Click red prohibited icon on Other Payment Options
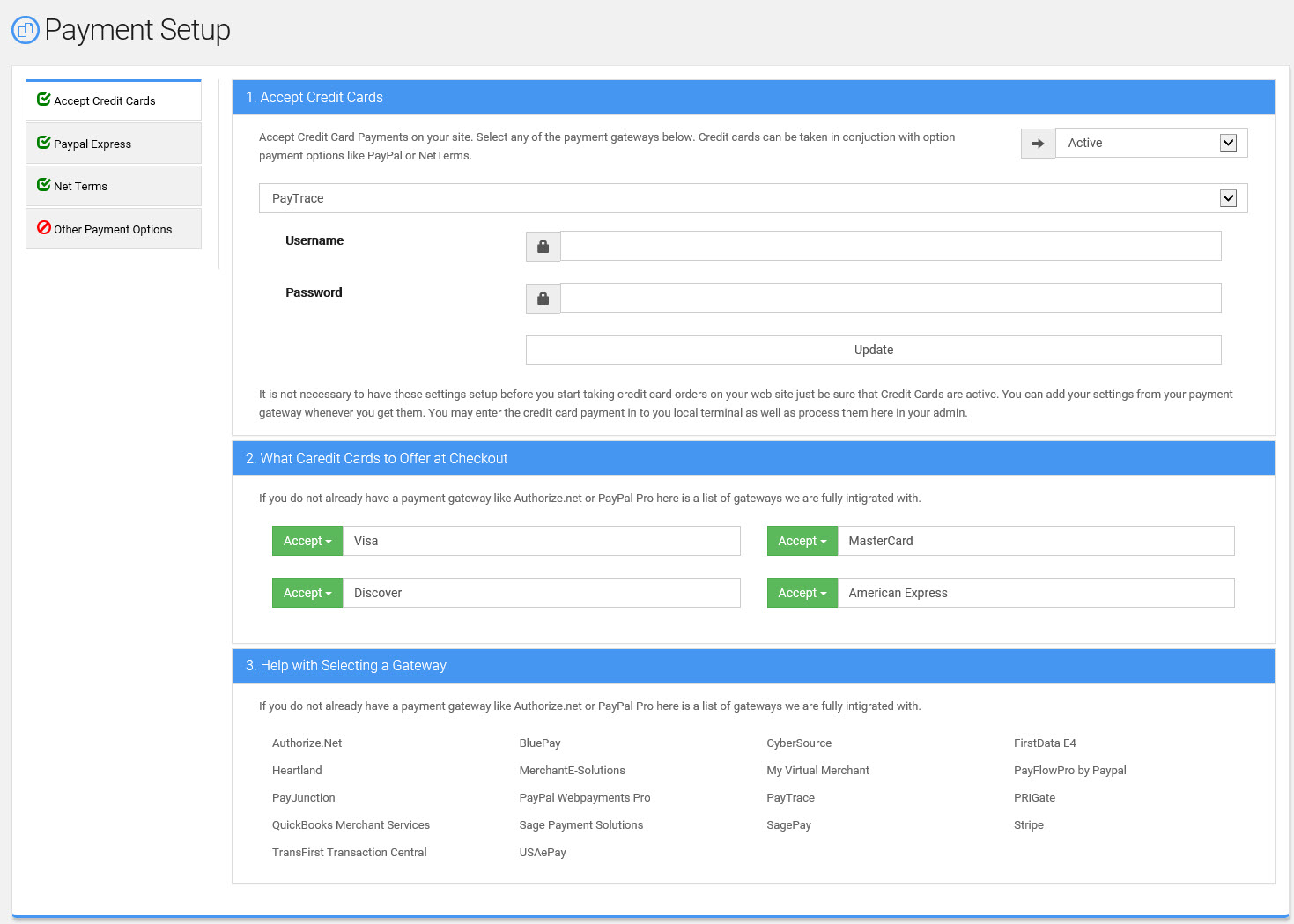The width and height of the screenshot is (1294, 924). [43, 228]
